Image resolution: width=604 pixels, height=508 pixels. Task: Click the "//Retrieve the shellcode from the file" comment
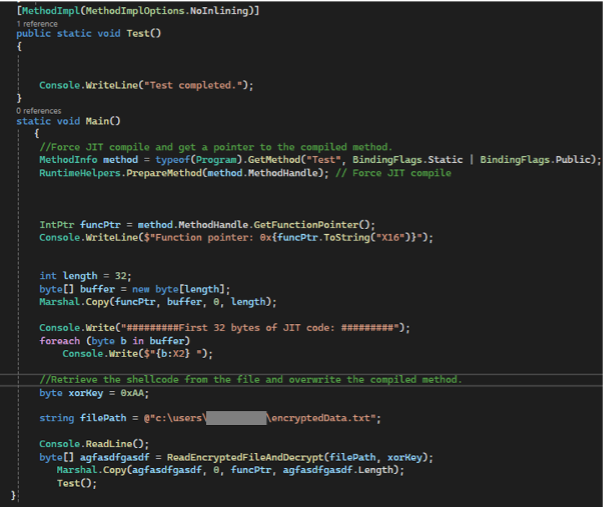(x=250, y=380)
